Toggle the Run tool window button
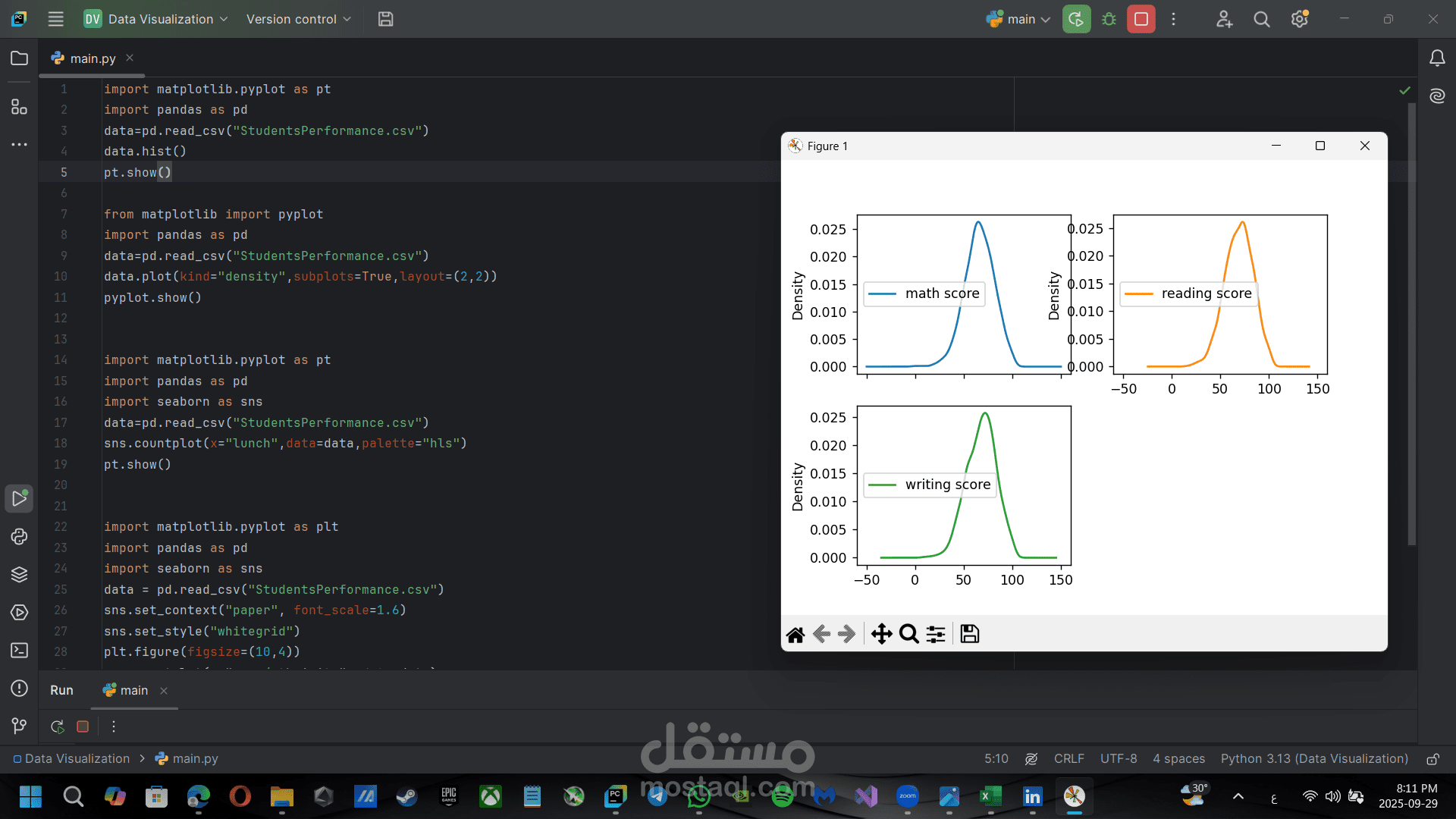Screen dimensions: 1456x819 click(19, 499)
